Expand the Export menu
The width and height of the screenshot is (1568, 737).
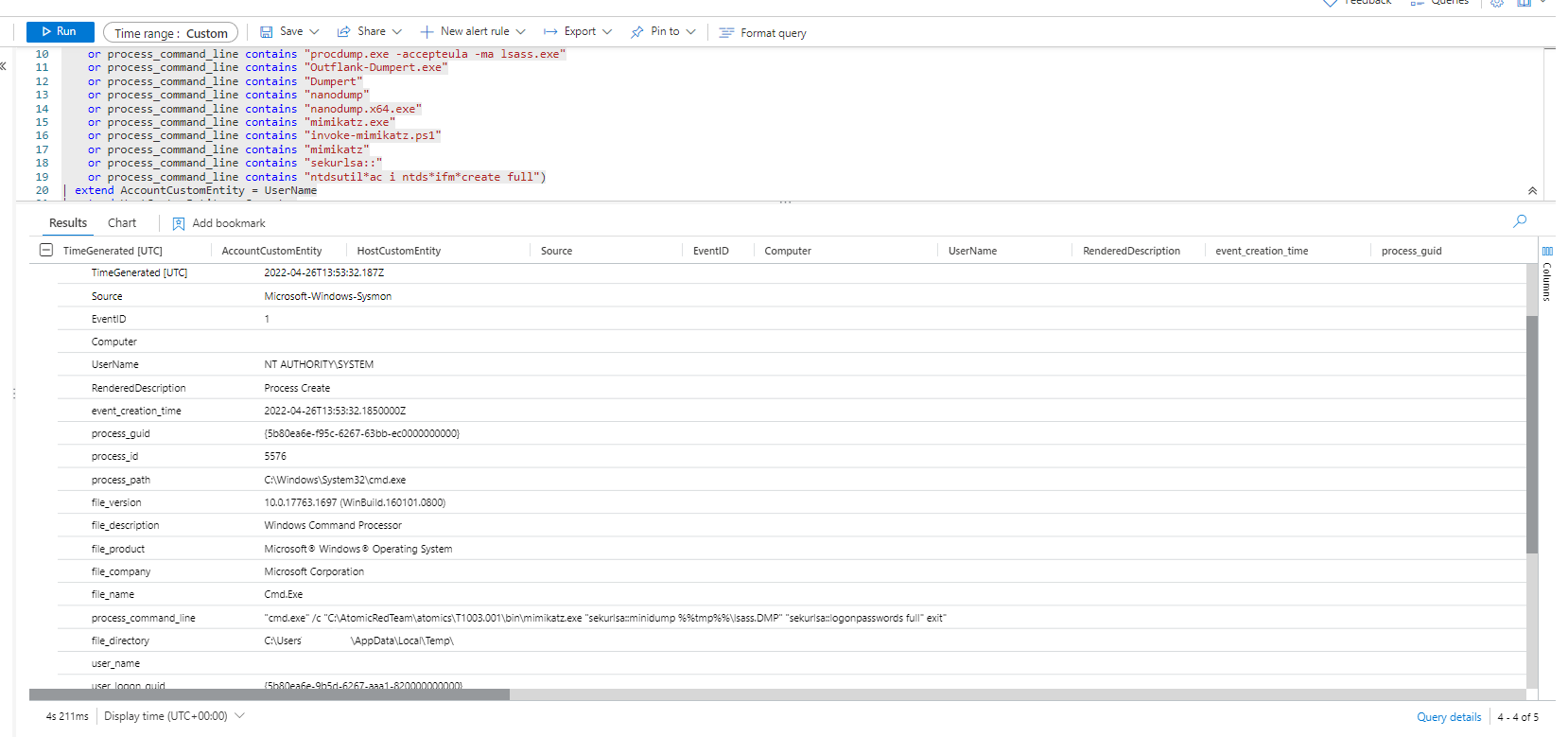(x=578, y=32)
